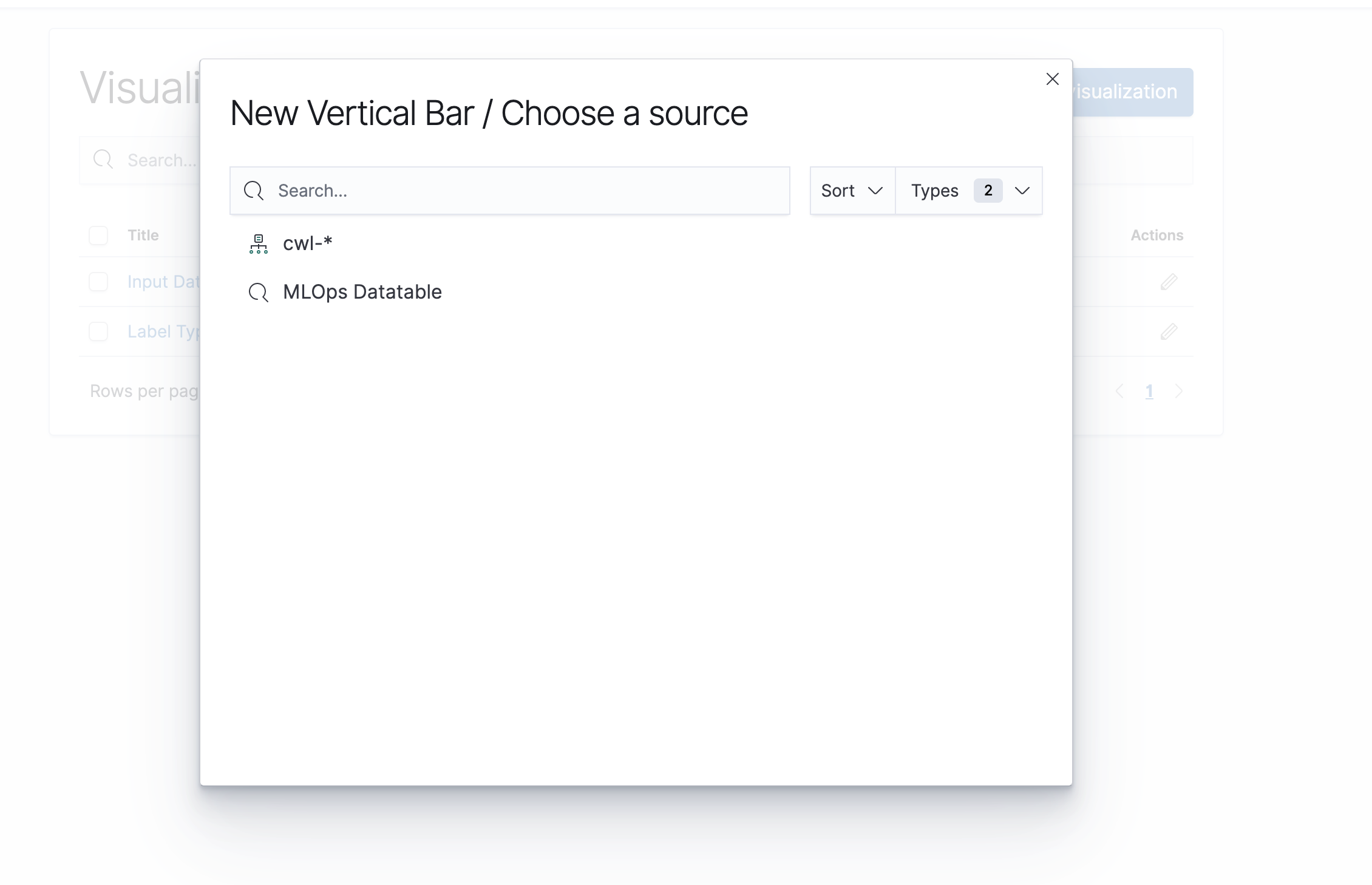Viewport: 1372px width, 885px height.
Task: Open the Input Dat visualization link
Action: [x=163, y=282]
